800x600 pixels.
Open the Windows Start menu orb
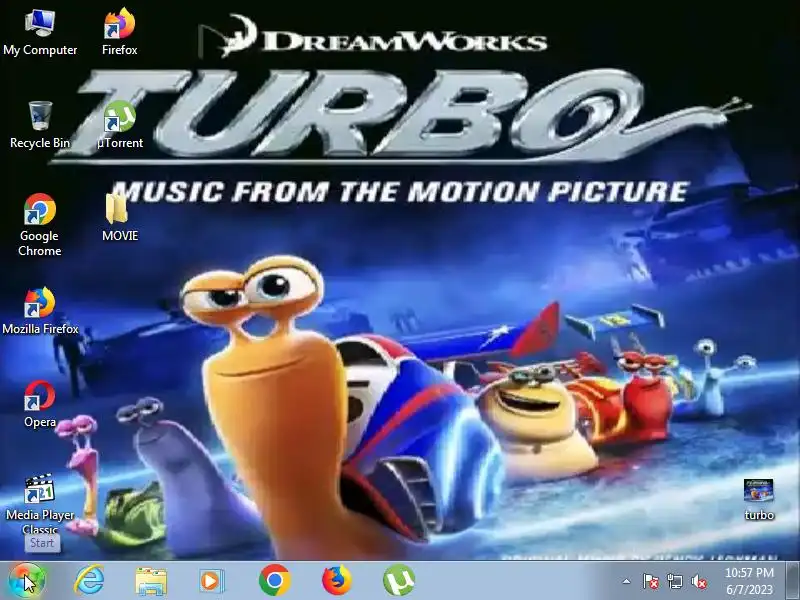click(x=27, y=580)
